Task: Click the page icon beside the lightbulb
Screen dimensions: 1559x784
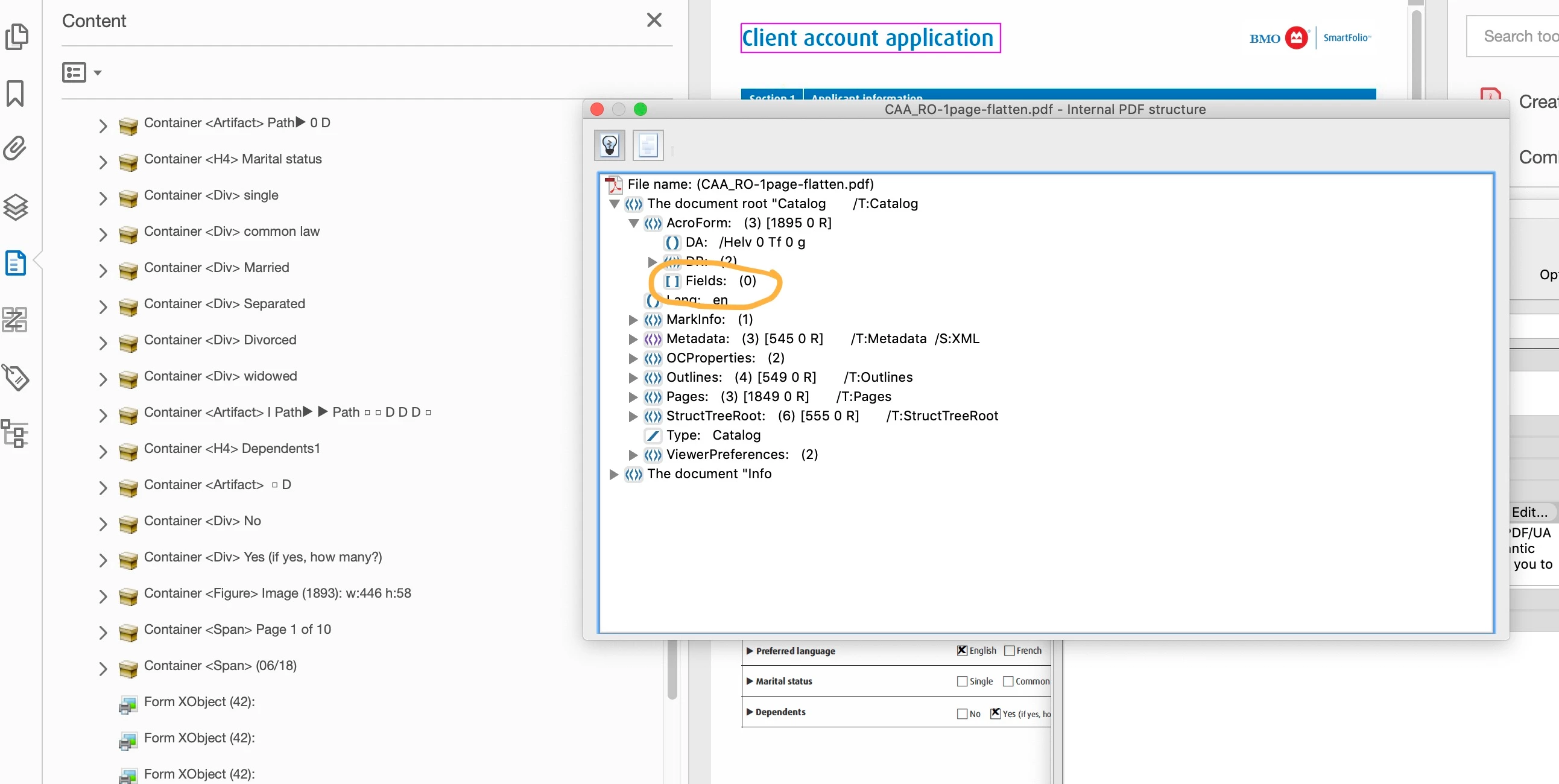Action: 648,145
